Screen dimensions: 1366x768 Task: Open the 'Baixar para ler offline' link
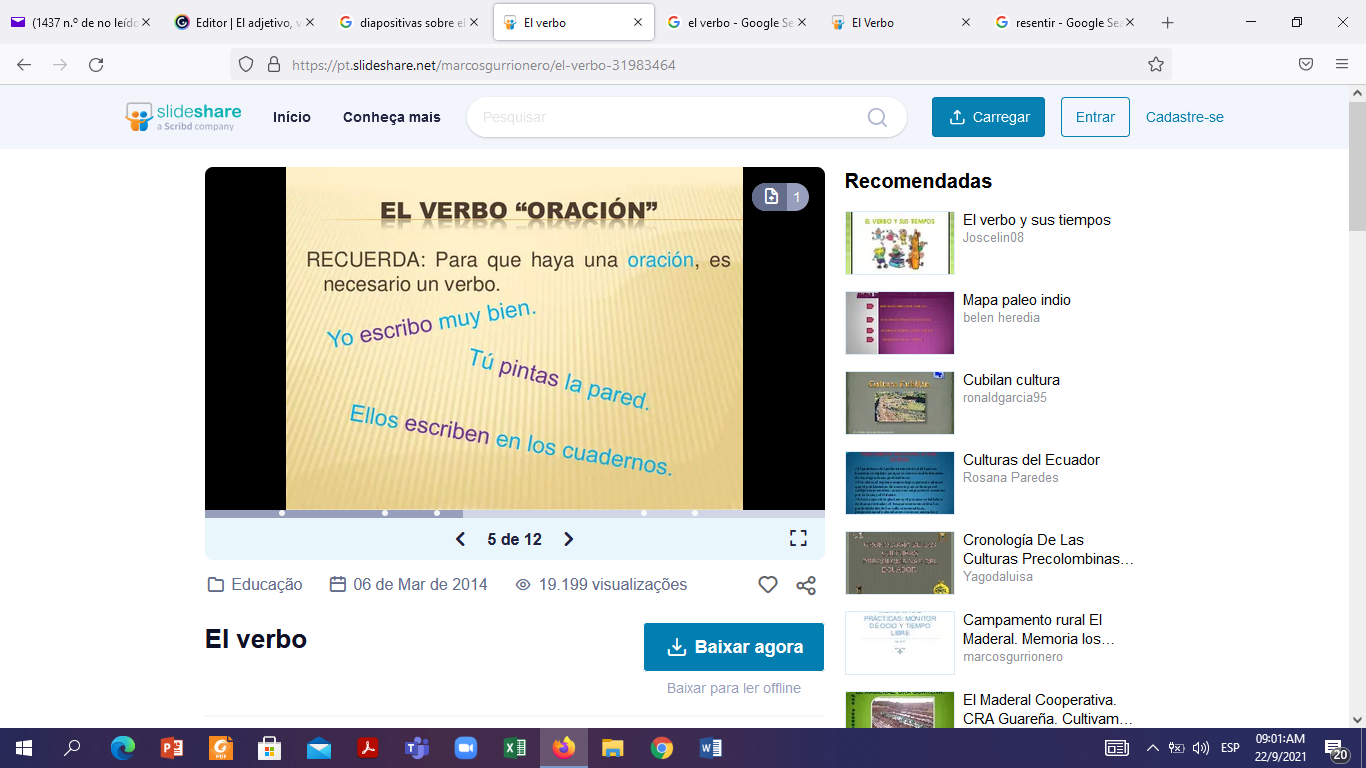pos(733,688)
